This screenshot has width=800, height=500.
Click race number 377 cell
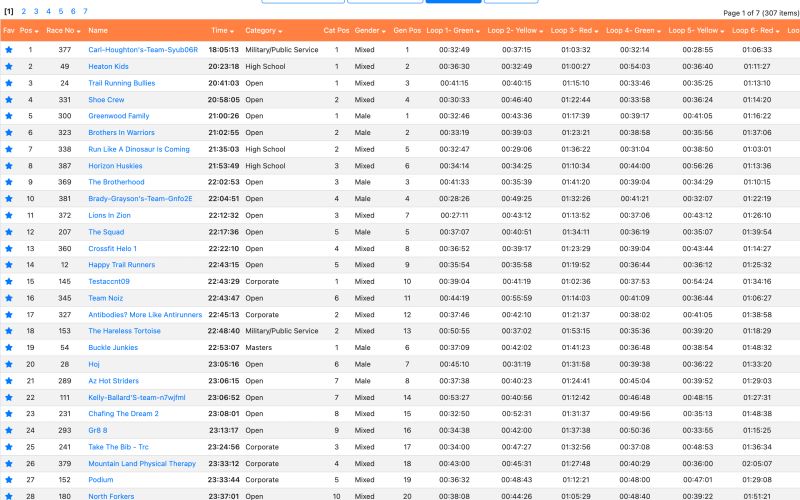coord(64,50)
